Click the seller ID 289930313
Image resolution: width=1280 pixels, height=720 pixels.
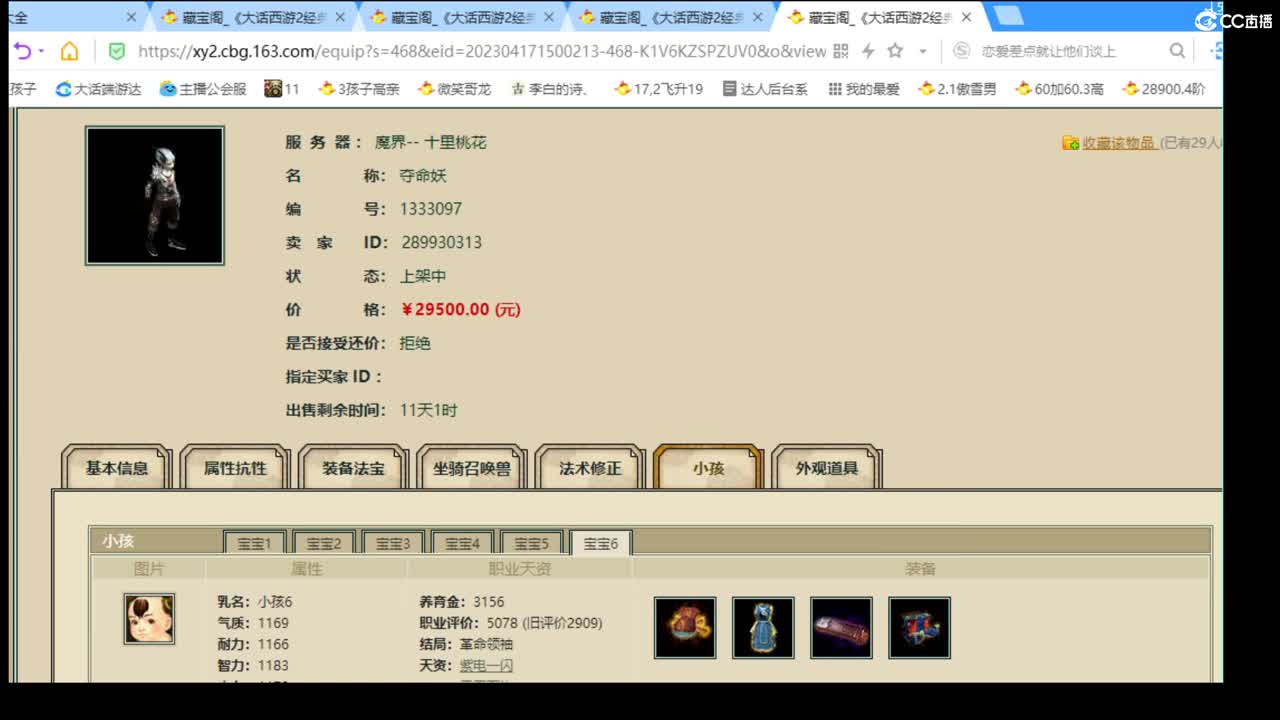[441, 242]
